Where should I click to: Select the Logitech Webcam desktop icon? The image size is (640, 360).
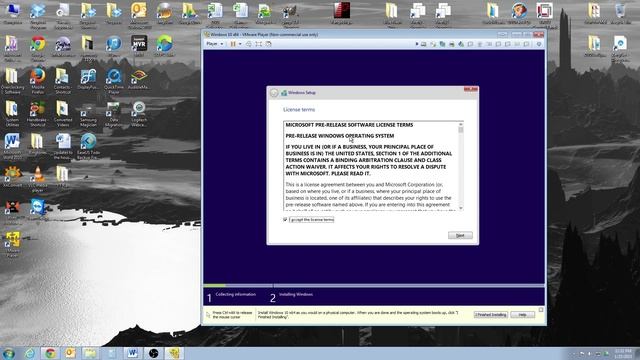pos(139,114)
